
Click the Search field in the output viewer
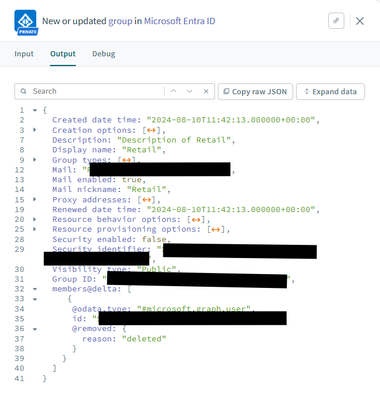97,91
